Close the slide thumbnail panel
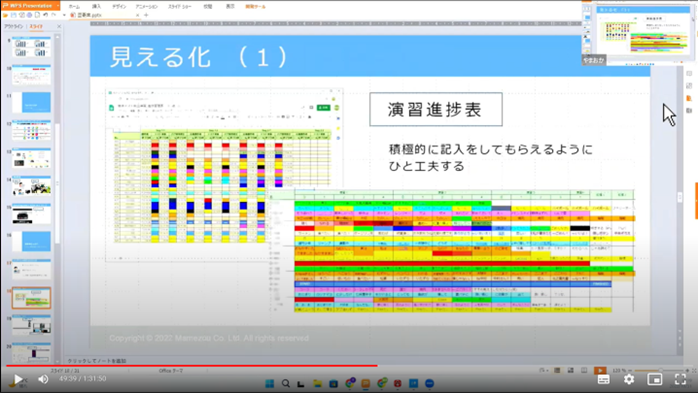The width and height of the screenshot is (698, 393). coord(59,27)
